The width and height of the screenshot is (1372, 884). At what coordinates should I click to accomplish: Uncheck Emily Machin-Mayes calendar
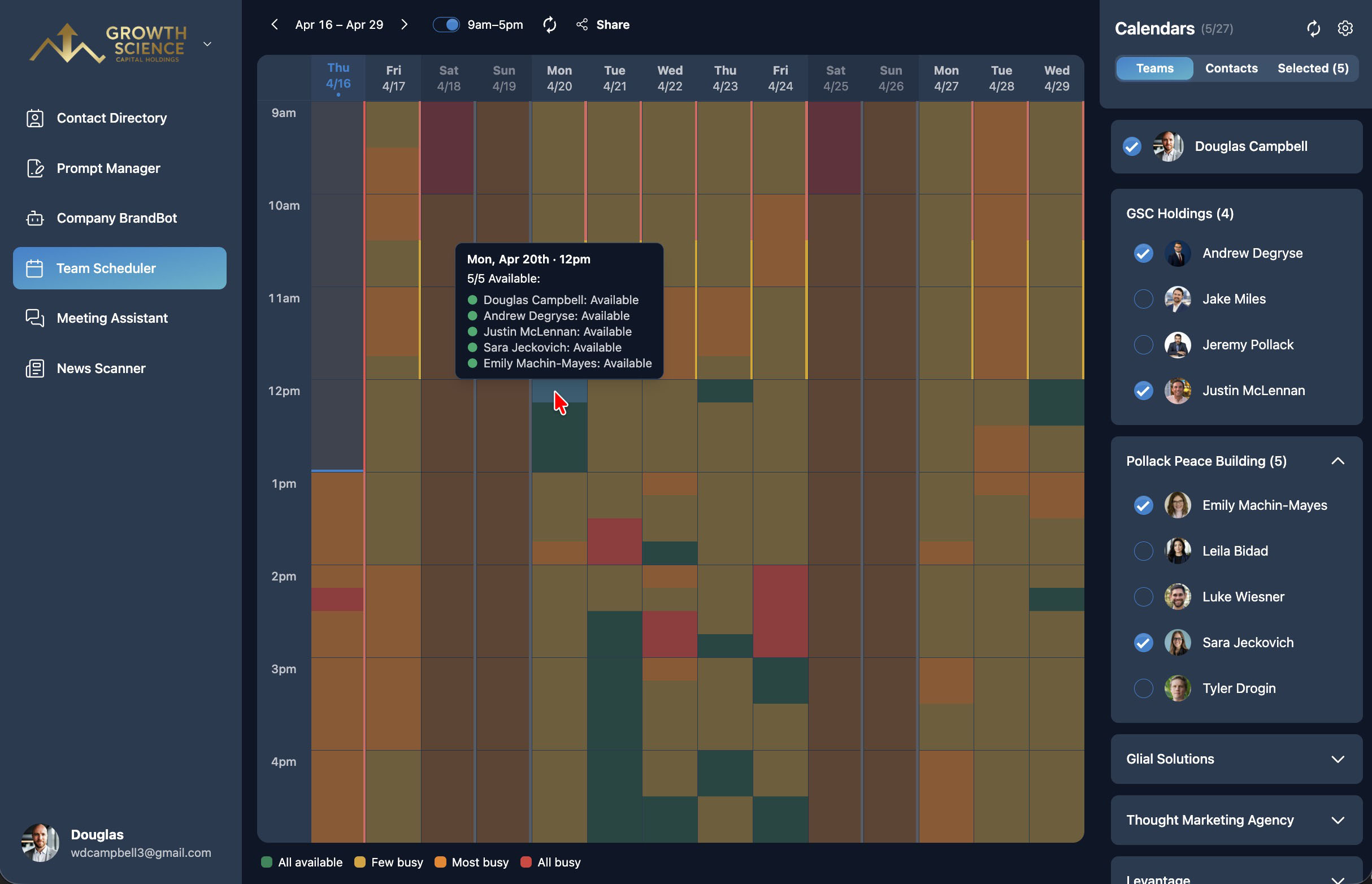coord(1143,506)
